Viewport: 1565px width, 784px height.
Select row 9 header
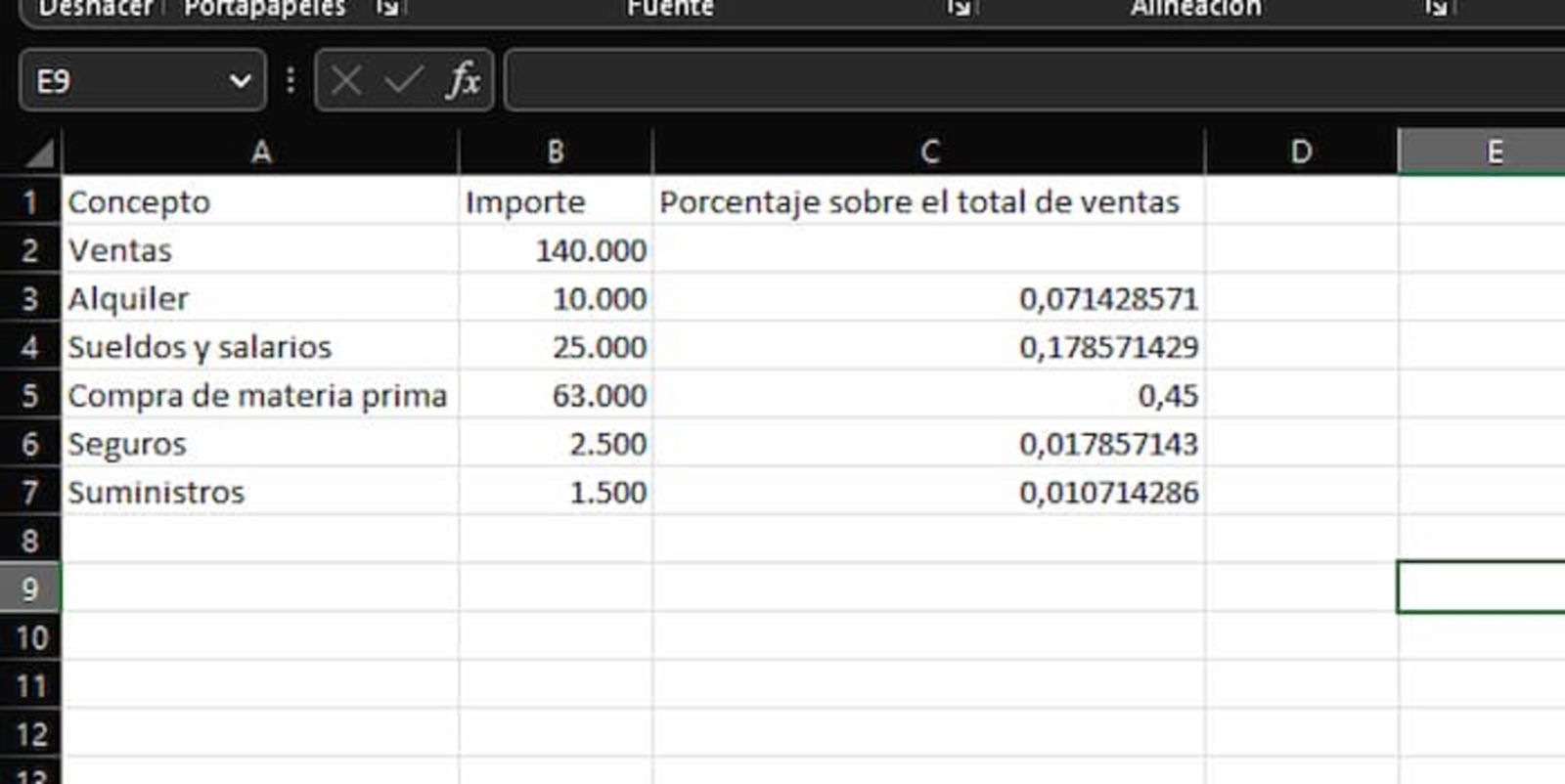[30, 588]
